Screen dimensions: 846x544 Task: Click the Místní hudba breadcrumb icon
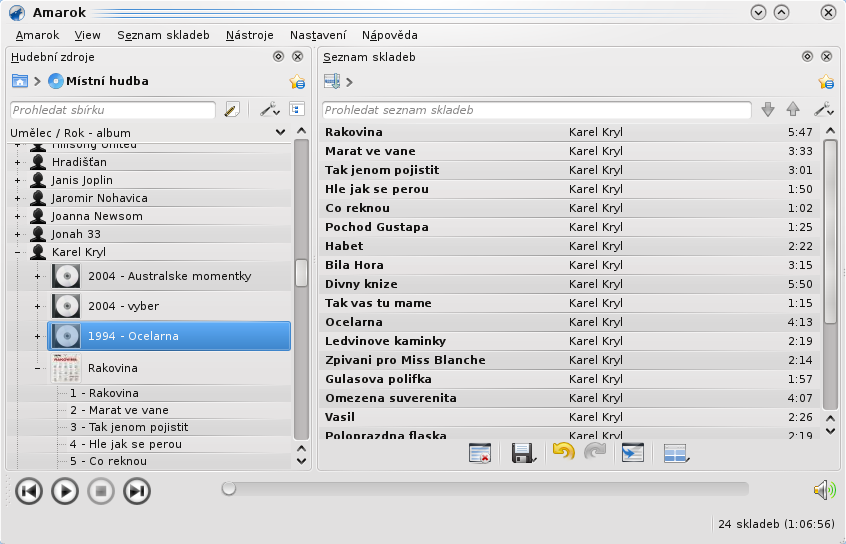[x=56, y=81]
